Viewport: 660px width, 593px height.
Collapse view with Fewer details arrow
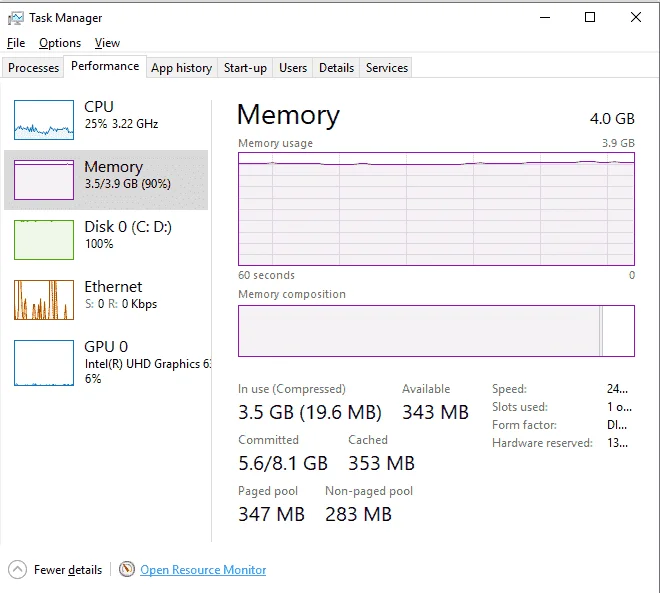17,569
